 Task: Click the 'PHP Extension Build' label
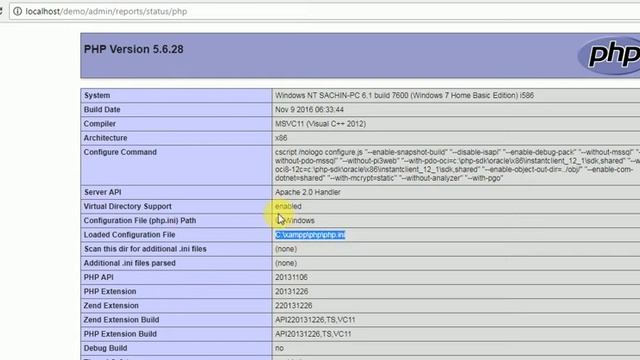[120, 334]
